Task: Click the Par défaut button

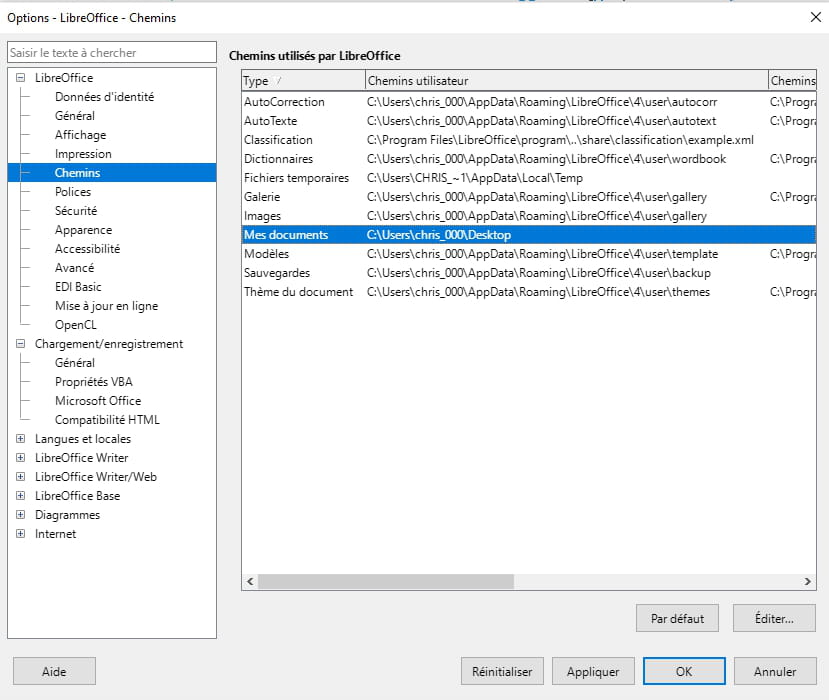Action: [677, 619]
